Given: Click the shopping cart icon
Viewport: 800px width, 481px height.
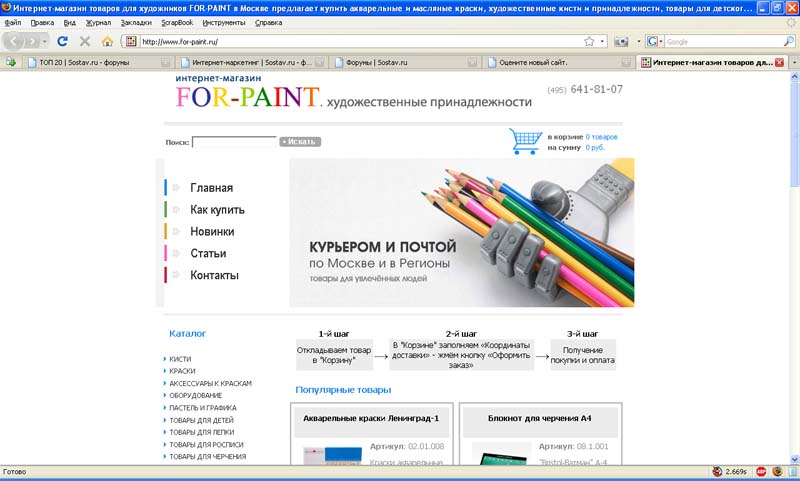Looking at the screenshot, I should tap(525, 141).
